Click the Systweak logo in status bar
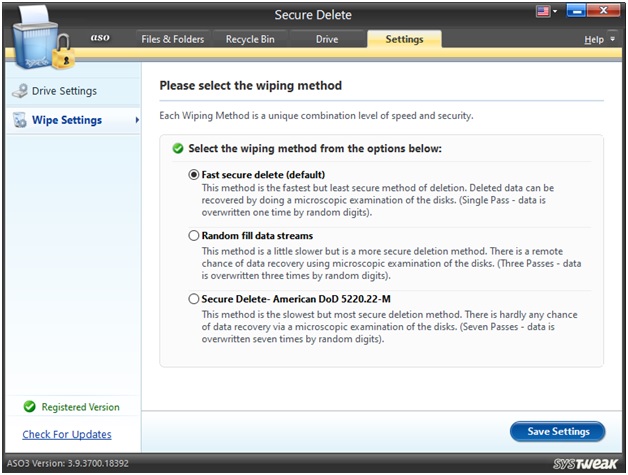This screenshot has height=475, width=628. point(587,465)
